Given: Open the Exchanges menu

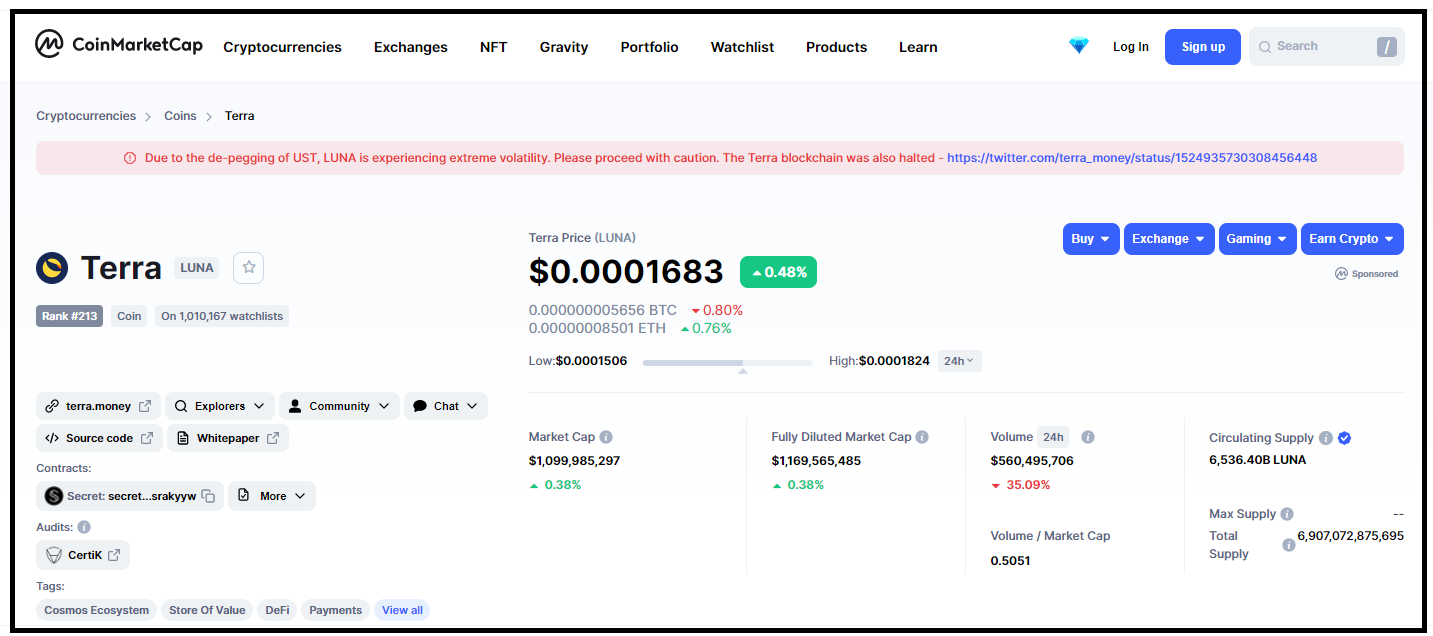Looking at the screenshot, I should pyautogui.click(x=411, y=47).
